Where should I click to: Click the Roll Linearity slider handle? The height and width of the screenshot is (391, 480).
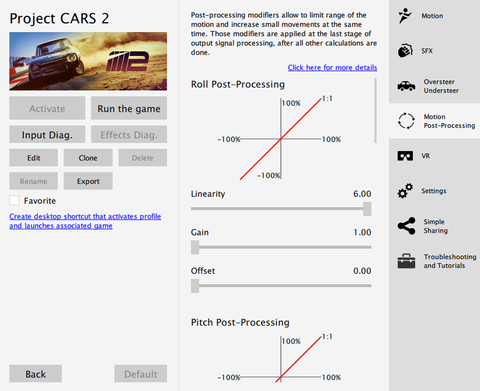click(x=367, y=209)
